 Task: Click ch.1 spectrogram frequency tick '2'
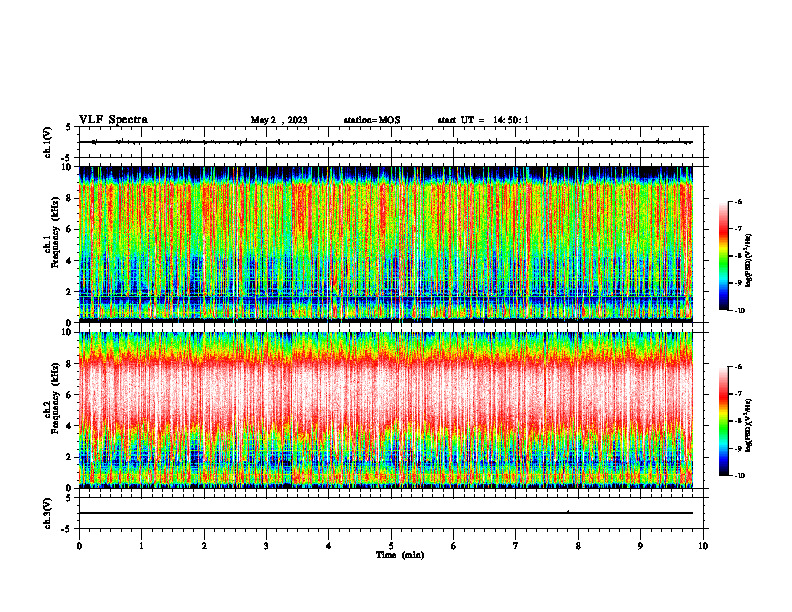tap(70, 292)
